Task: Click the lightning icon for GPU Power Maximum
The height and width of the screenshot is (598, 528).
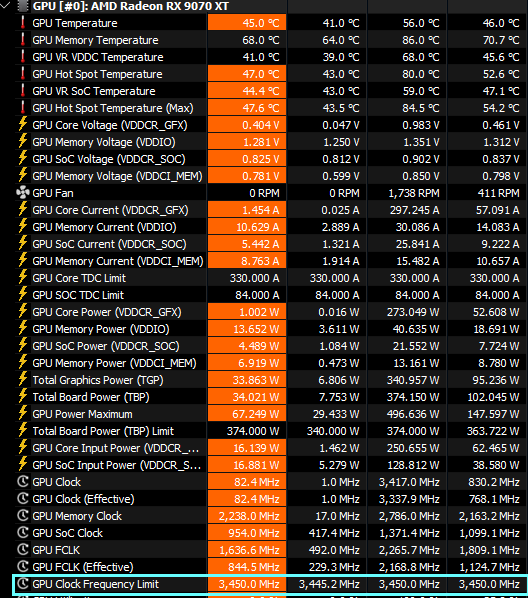Action: click(23, 413)
